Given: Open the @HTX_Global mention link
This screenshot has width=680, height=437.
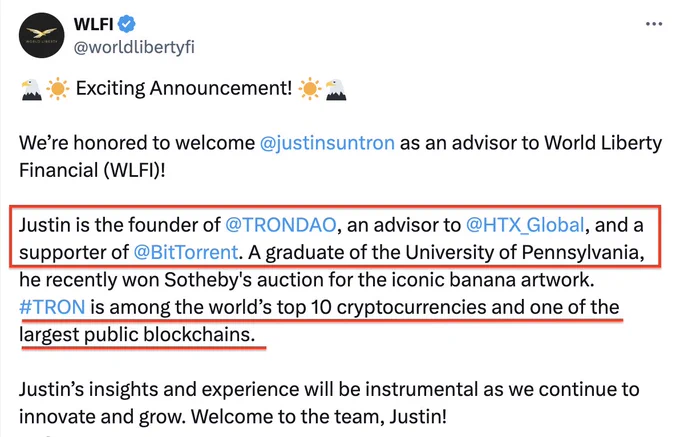Looking at the screenshot, I should click(525, 225).
